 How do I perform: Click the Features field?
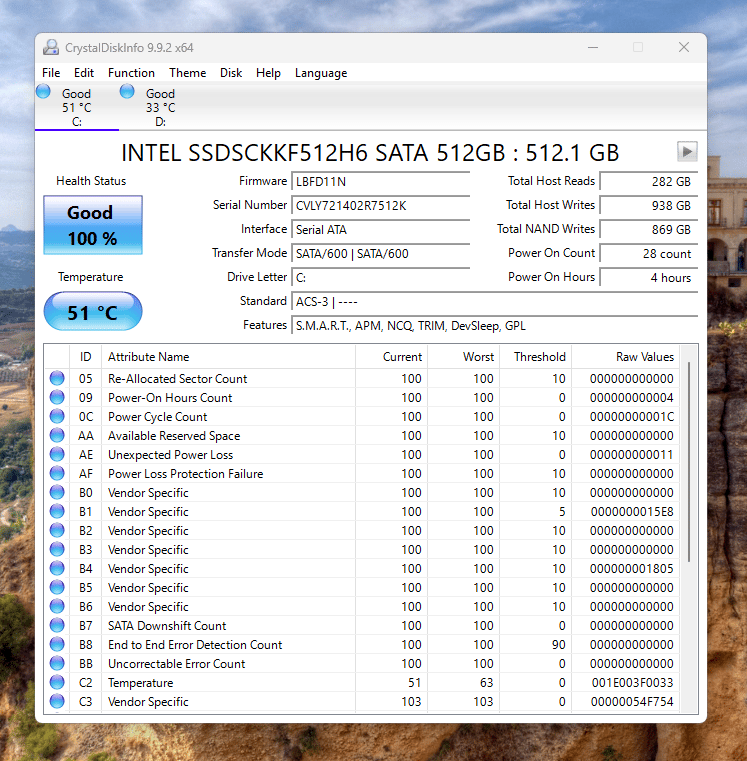(x=495, y=326)
